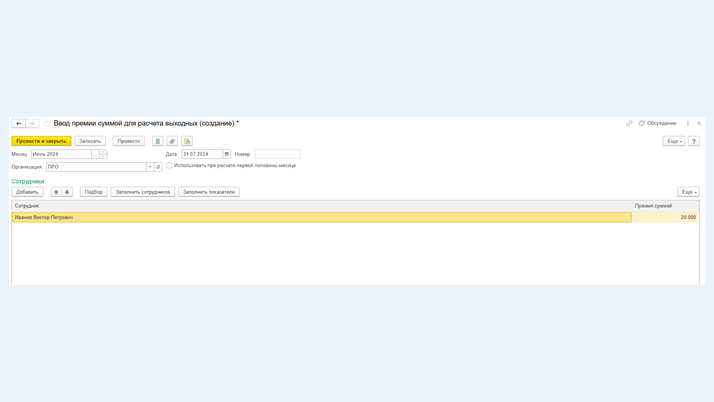Select the Иванов Виктор Петрович row
The width and height of the screenshot is (714, 402).
pos(321,218)
